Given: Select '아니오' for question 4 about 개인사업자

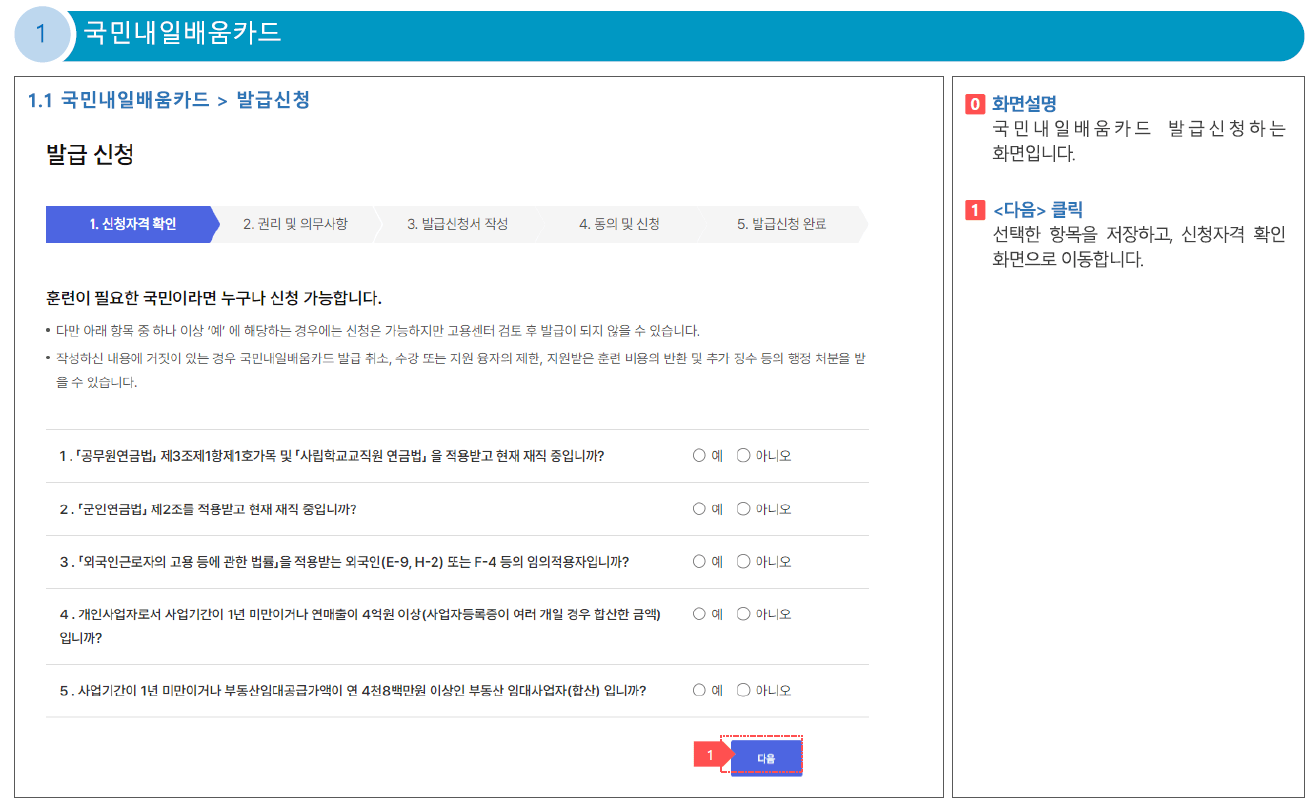Looking at the screenshot, I should 743,613.
